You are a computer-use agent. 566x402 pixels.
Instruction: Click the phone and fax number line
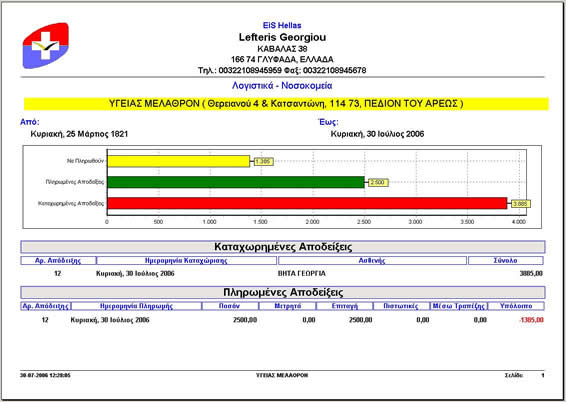click(x=282, y=70)
